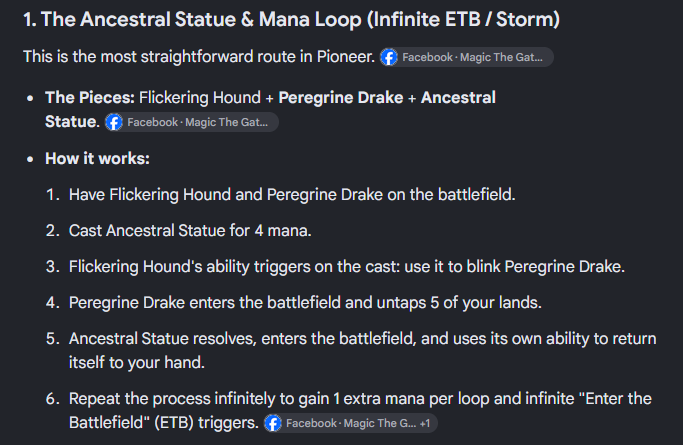Click the bold "Peregrine Drake" text in the Pieces line

341,98
